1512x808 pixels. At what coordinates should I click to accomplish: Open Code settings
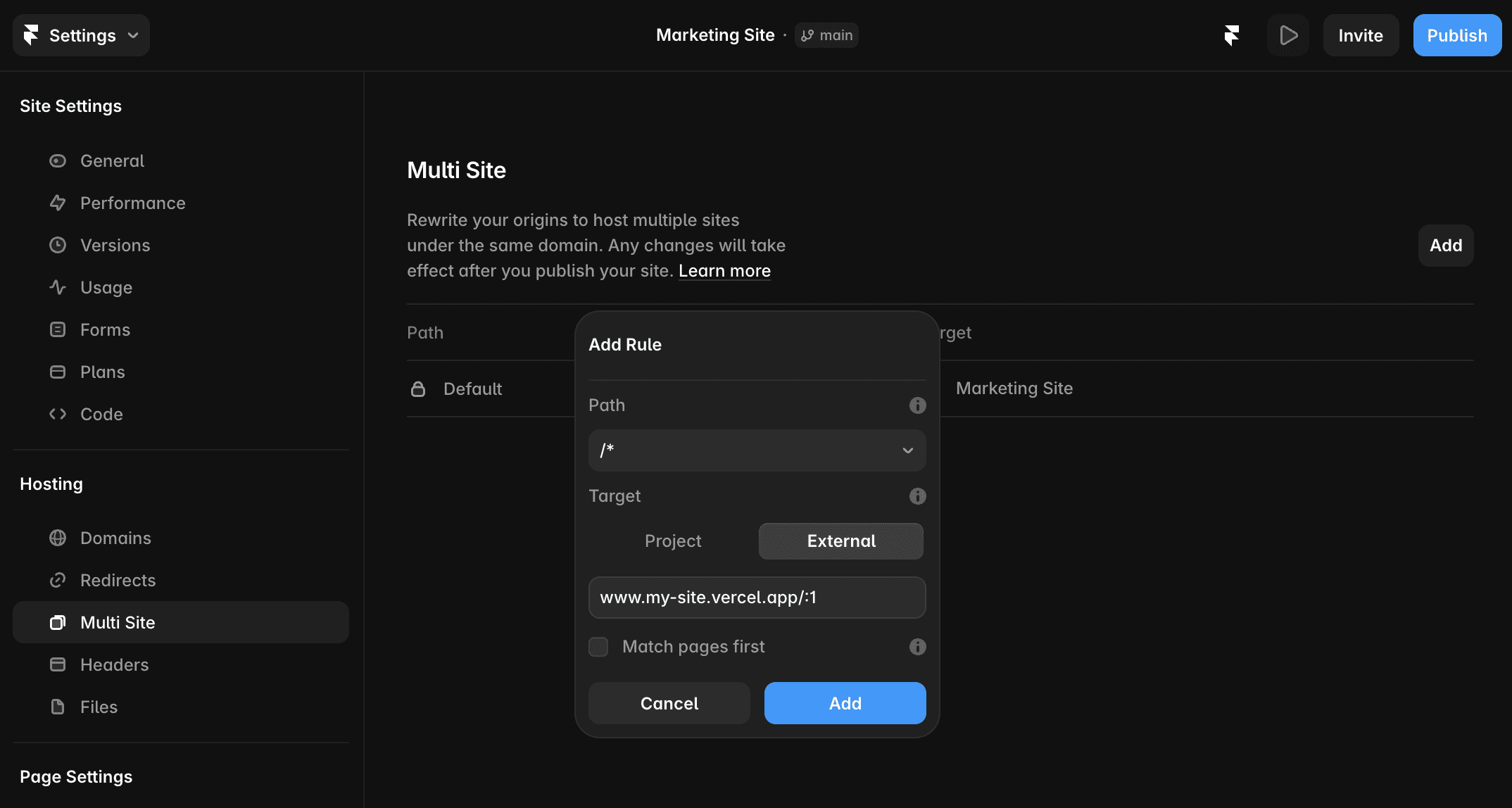click(x=101, y=415)
